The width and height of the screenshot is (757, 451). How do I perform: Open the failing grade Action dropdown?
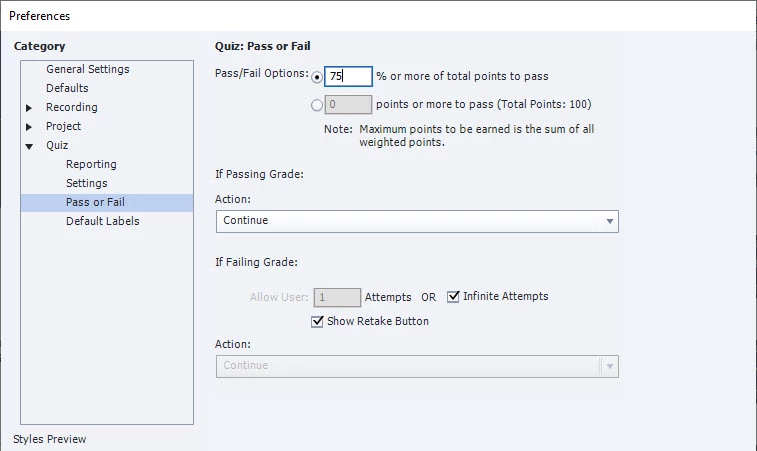pos(417,365)
